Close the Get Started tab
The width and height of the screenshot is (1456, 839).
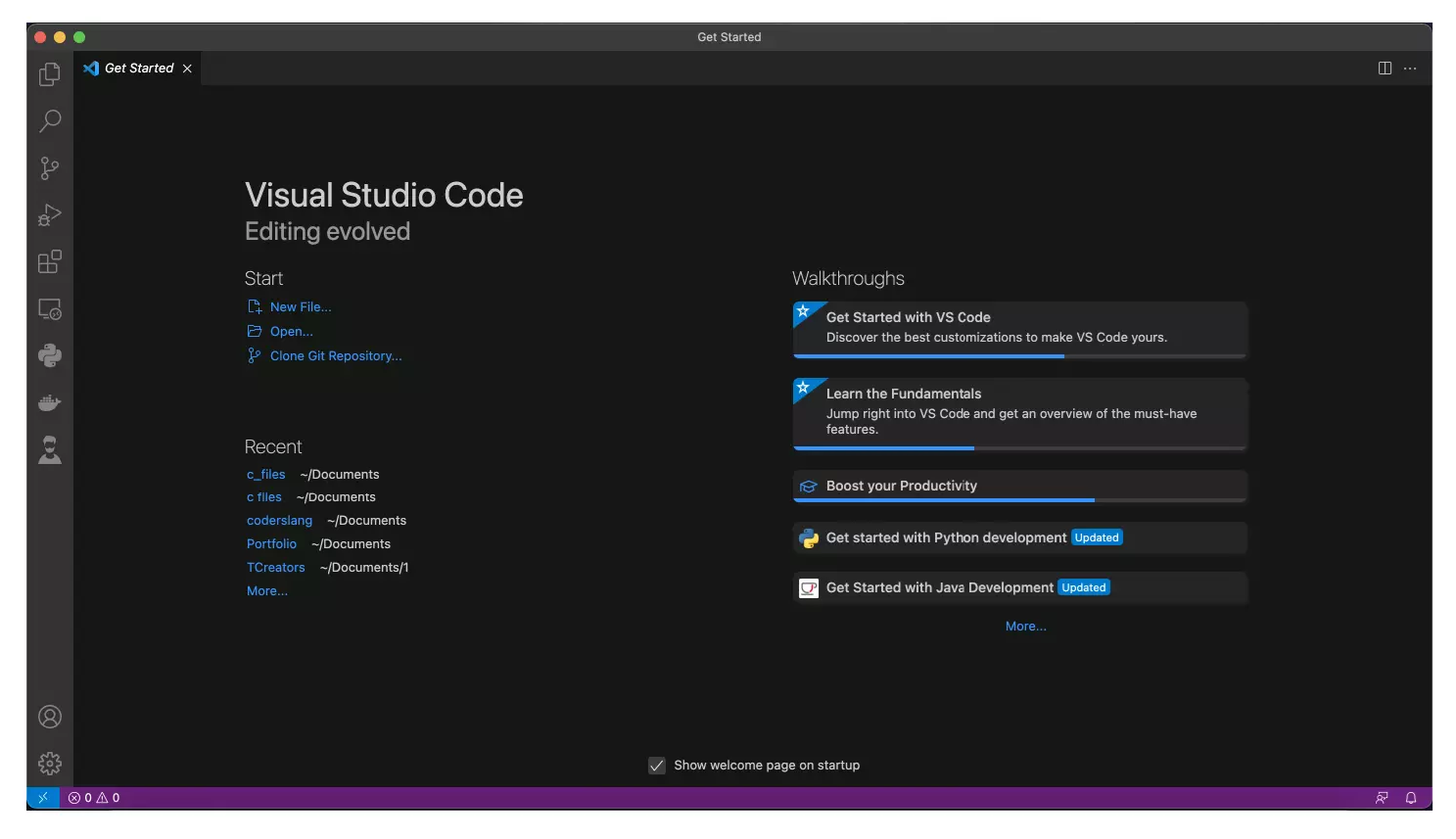[187, 69]
